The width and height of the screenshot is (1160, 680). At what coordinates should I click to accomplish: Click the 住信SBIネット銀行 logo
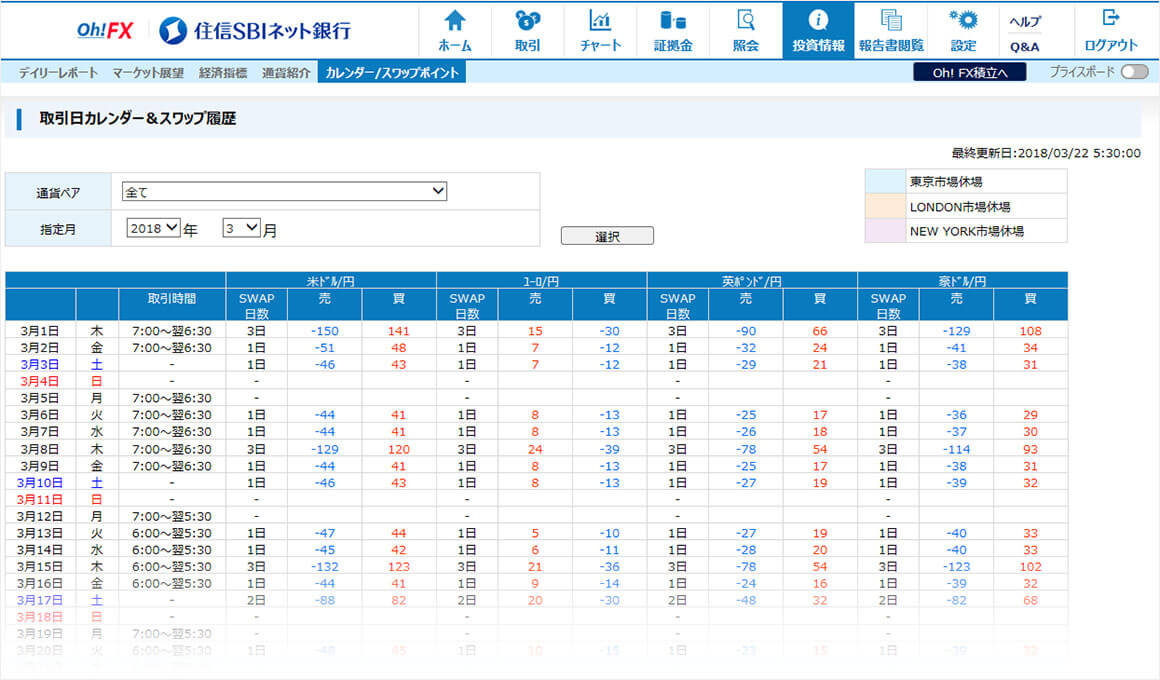[x=254, y=30]
